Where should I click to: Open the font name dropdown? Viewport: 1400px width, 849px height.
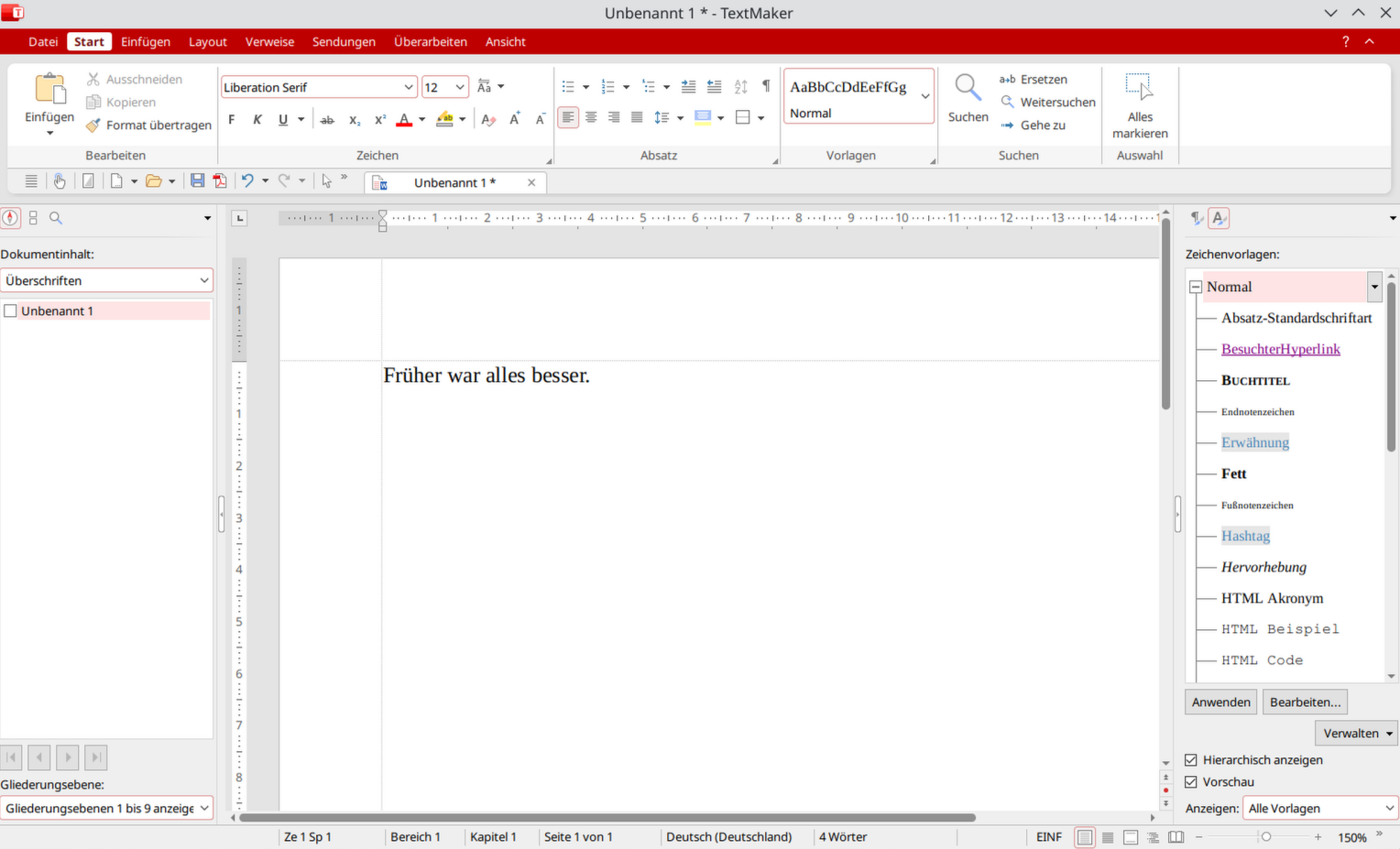(x=409, y=87)
